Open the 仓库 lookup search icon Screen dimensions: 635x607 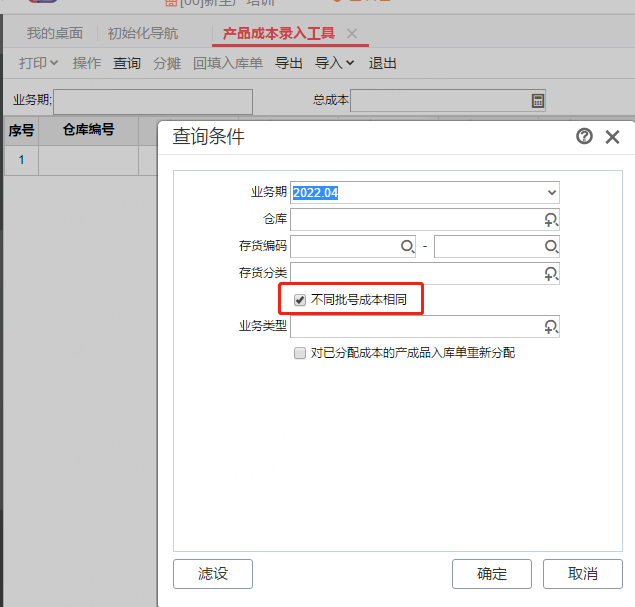point(551,220)
